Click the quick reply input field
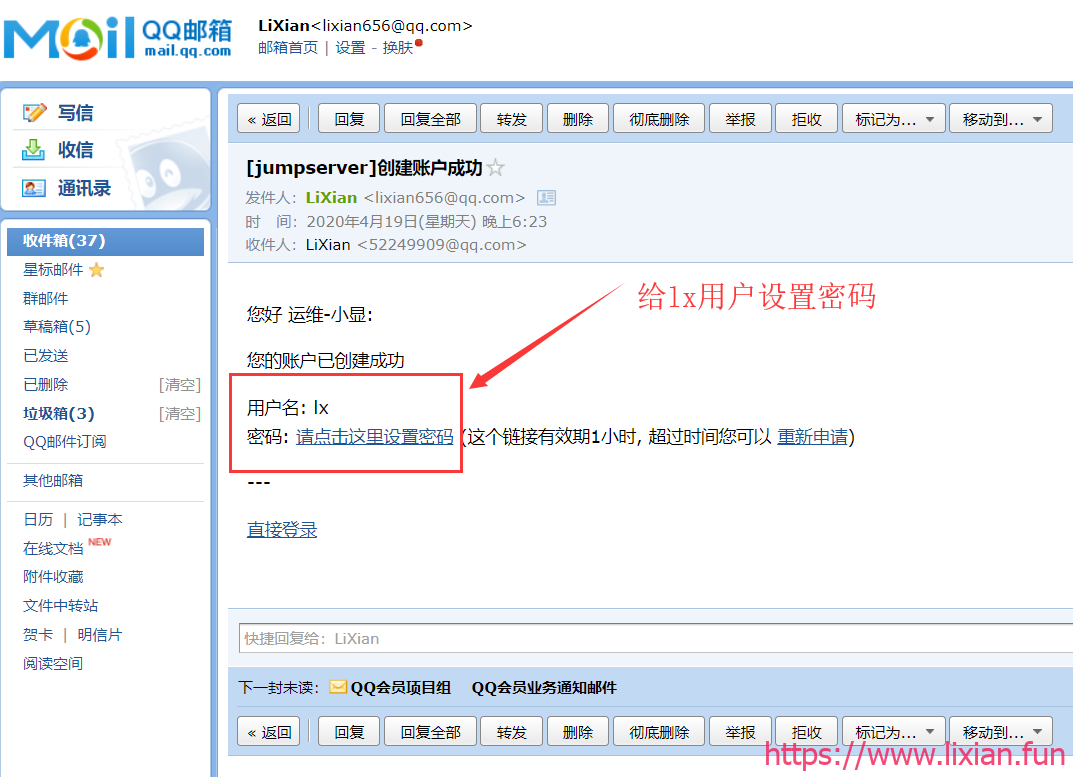The width and height of the screenshot is (1073, 777). 656,638
